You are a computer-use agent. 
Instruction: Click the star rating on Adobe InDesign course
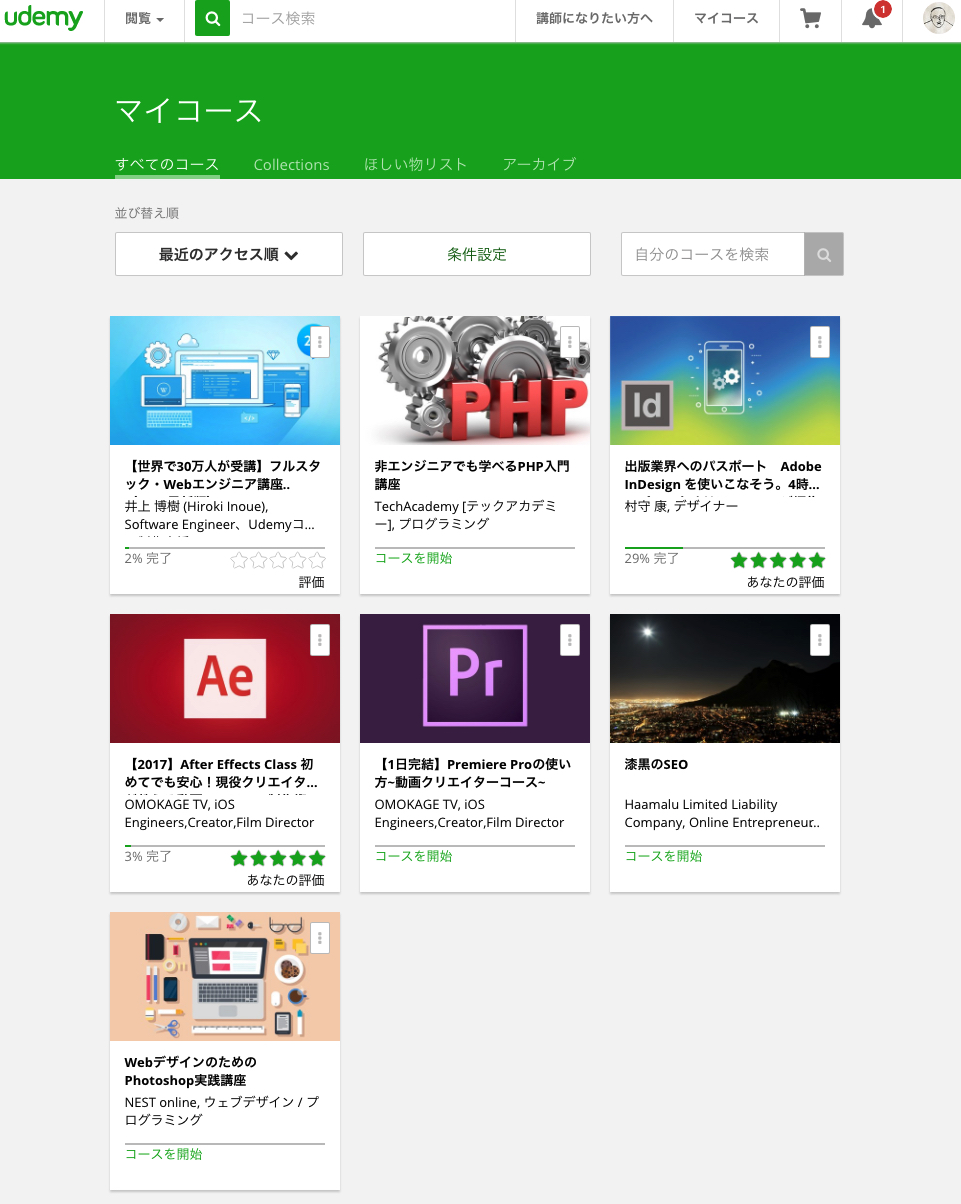point(778,560)
